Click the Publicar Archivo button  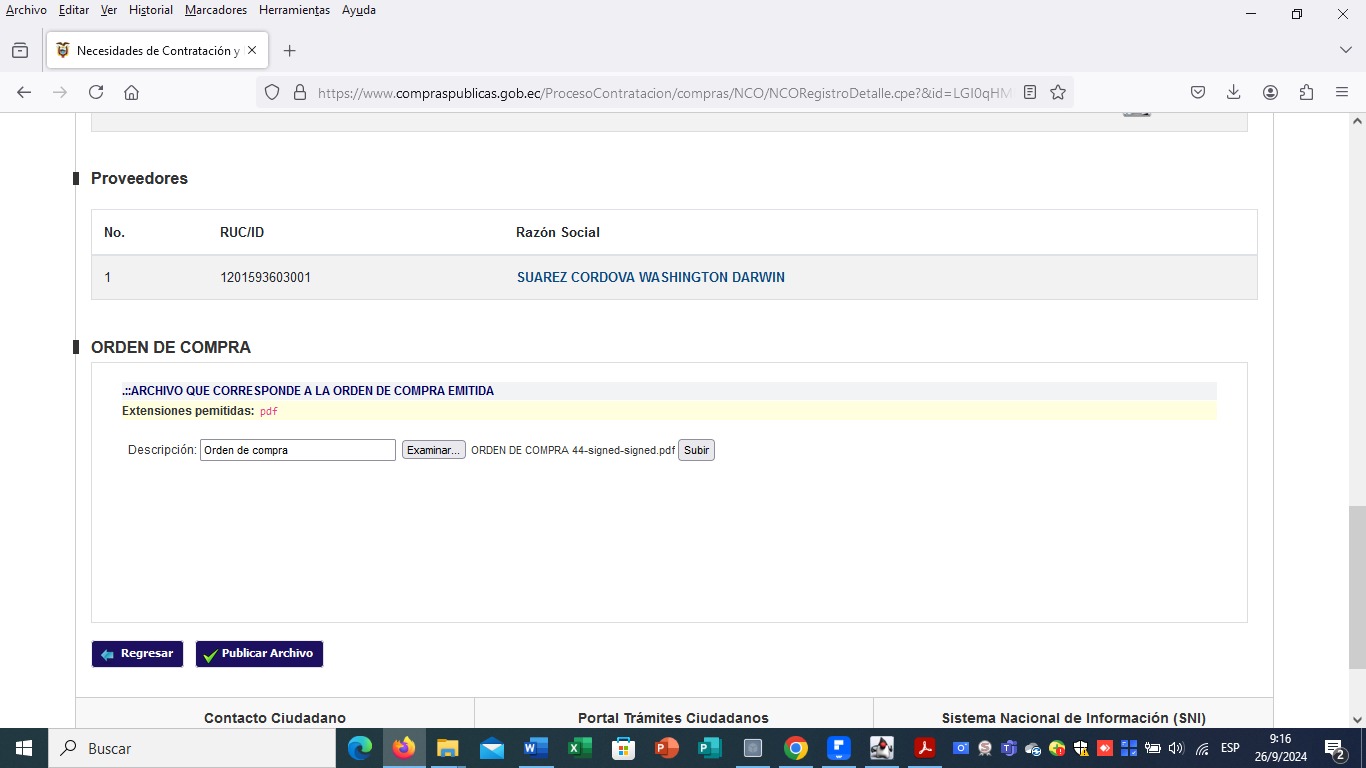[x=259, y=654]
